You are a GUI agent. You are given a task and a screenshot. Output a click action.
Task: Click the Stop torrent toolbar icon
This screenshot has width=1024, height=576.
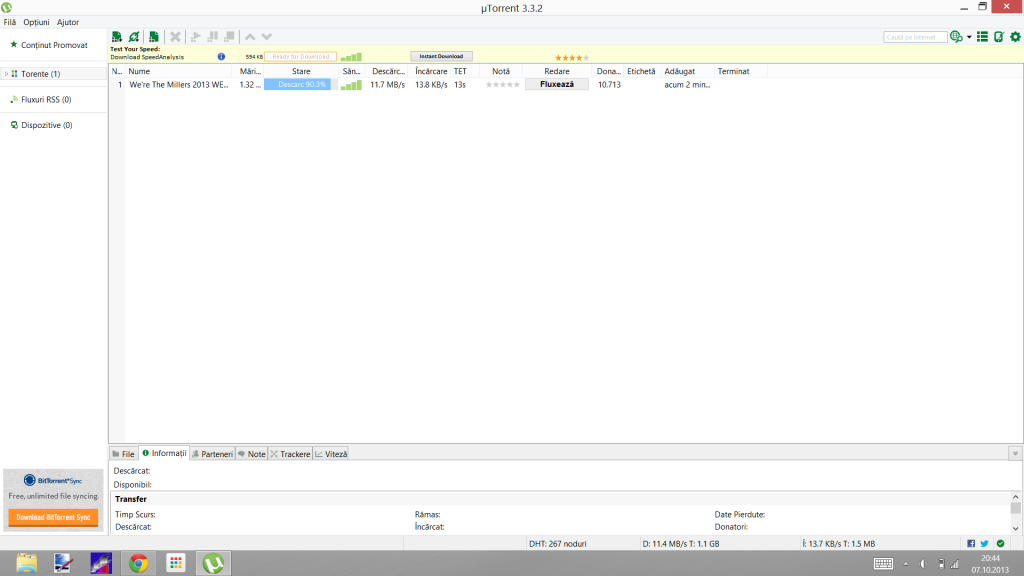[229, 37]
